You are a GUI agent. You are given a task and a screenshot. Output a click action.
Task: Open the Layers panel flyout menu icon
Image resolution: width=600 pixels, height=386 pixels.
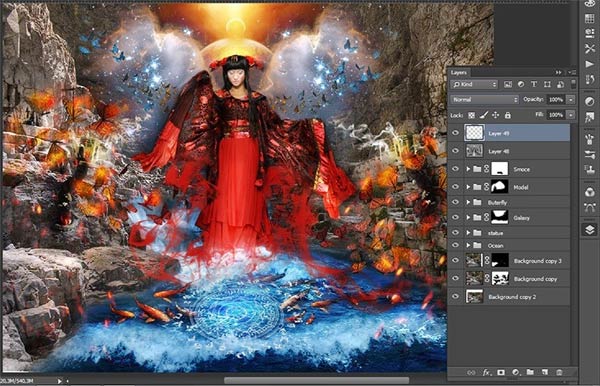click(x=572, y=72)
